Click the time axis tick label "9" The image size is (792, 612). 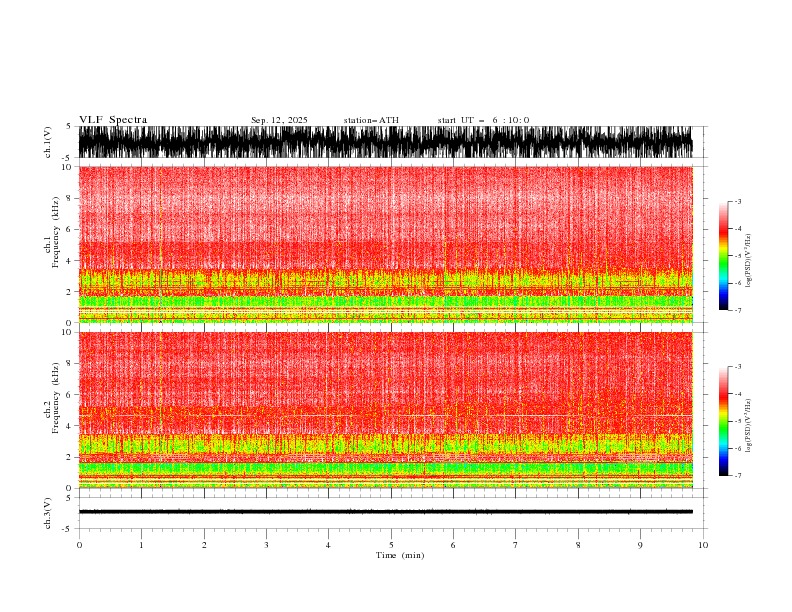coord(640,545)
